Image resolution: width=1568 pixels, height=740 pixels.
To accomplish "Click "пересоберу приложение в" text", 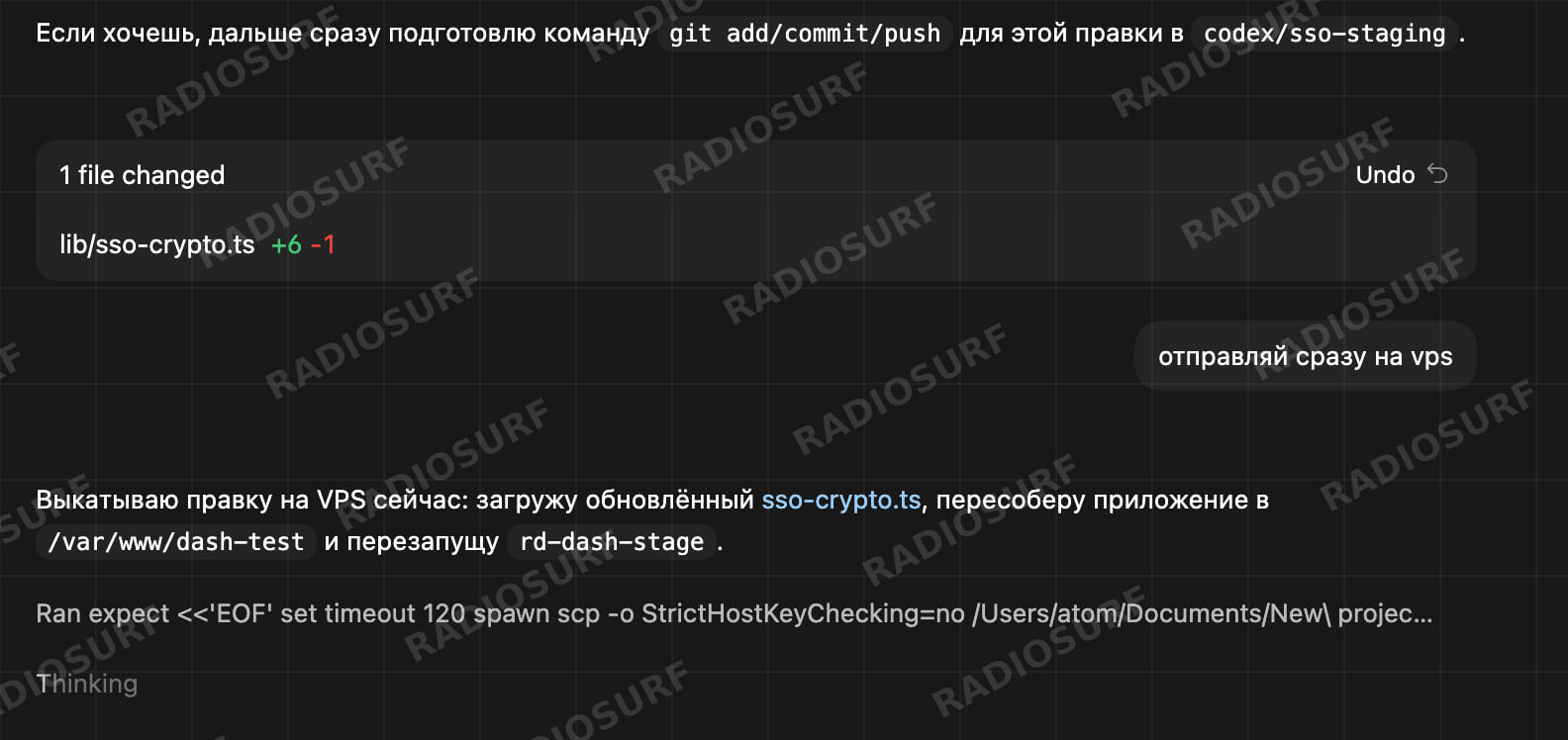I will pyautogui.click(x=1102, y=500).
